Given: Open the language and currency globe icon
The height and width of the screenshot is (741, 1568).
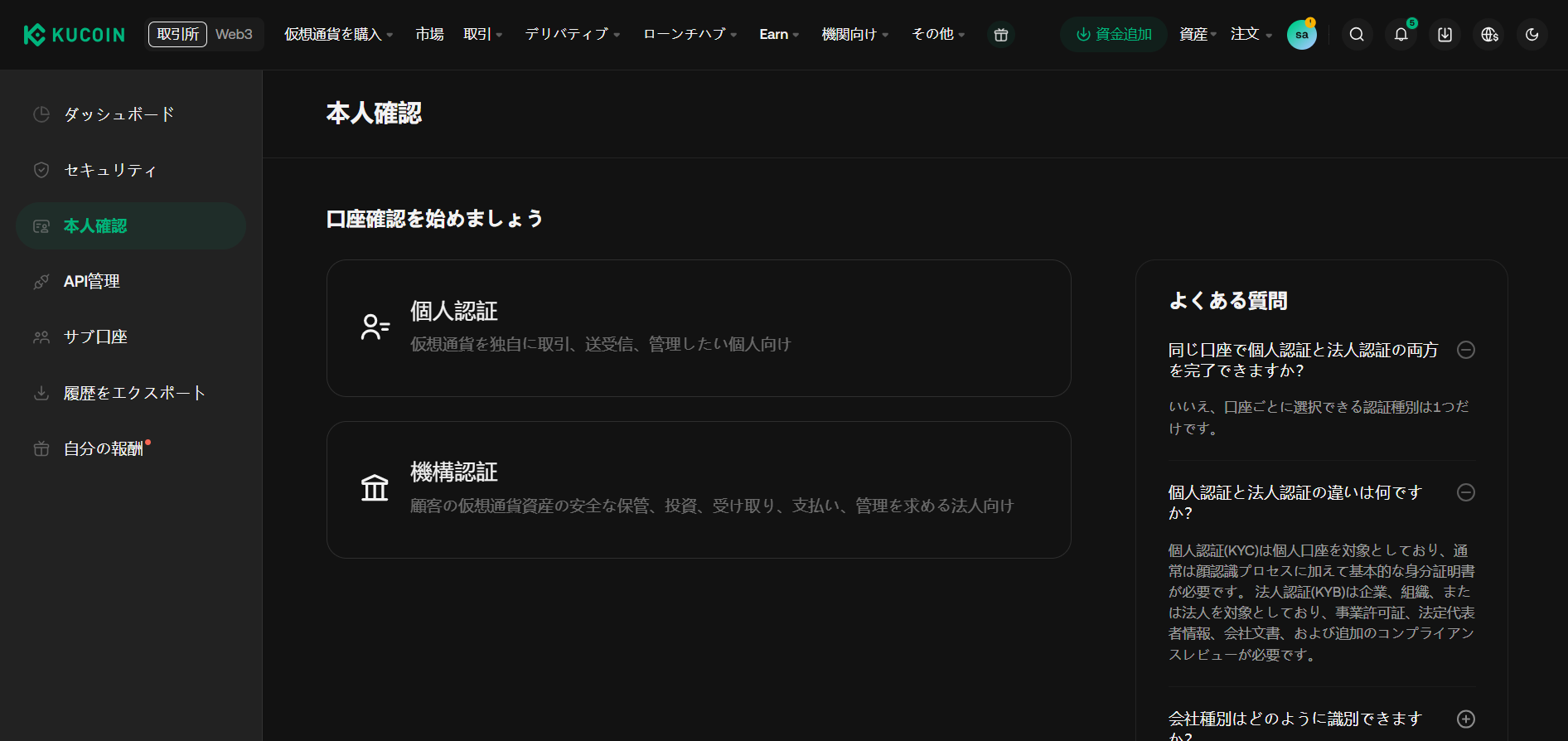Looking at the screenshot, I should tap(1489, 35).
